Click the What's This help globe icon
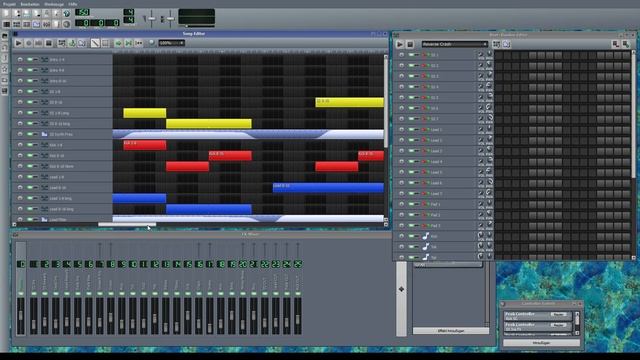This screenshot has height=360, width=640. (x=66, y=13)
